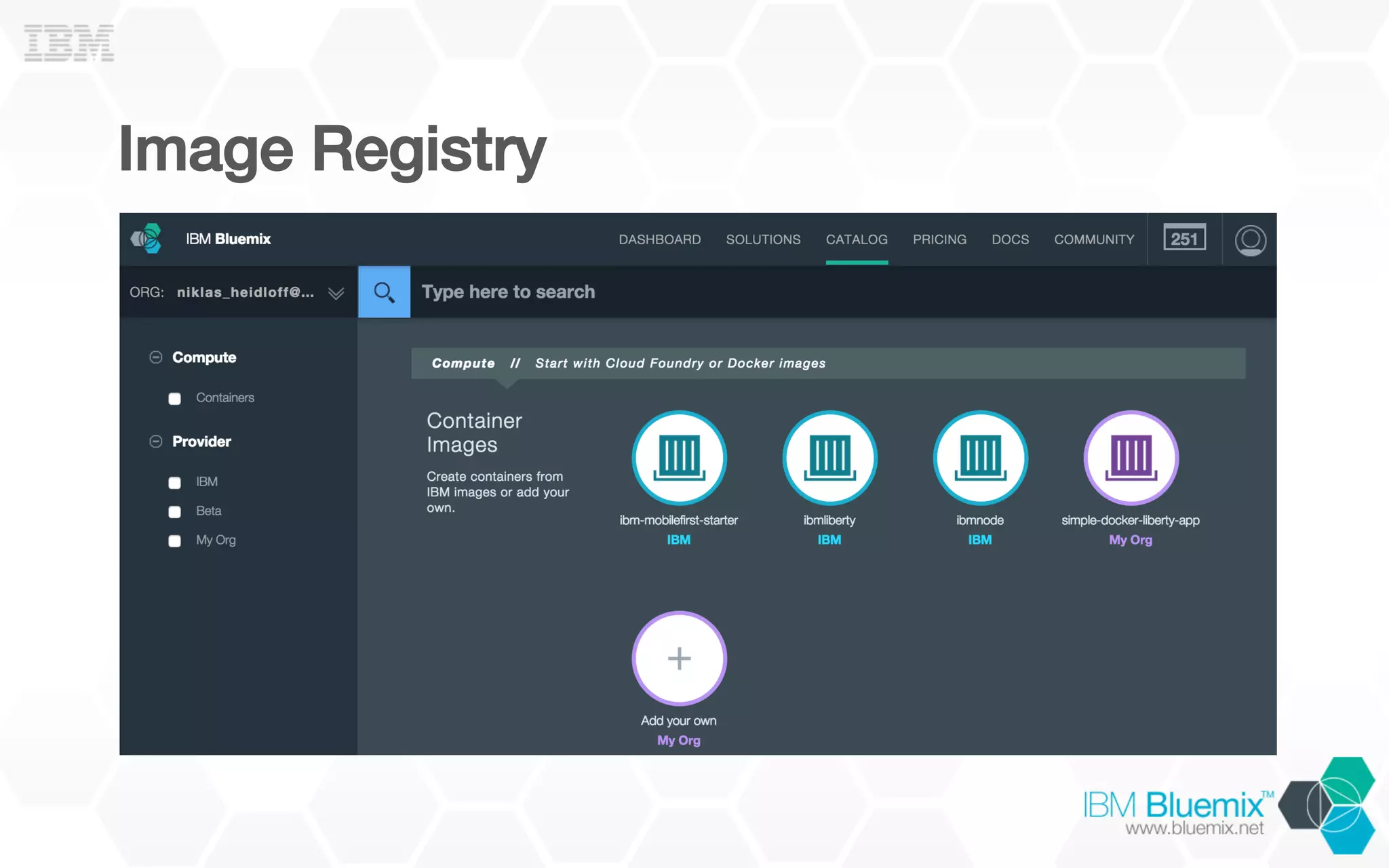Screen dimensions: 1389x868
Task: Click IBM label under ibmliberty
Action: (829, 540)
